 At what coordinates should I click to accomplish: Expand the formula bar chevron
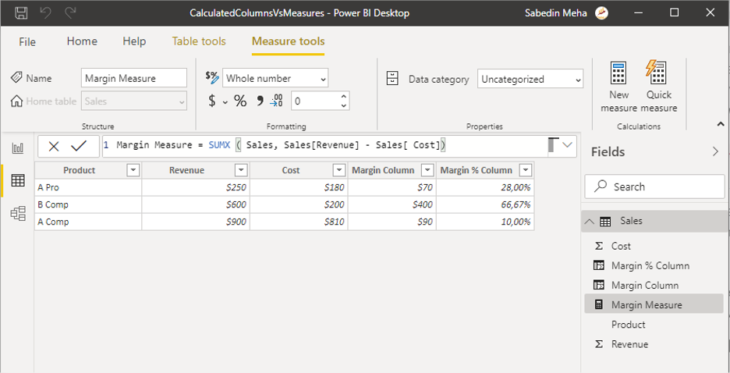pos(567,145)
